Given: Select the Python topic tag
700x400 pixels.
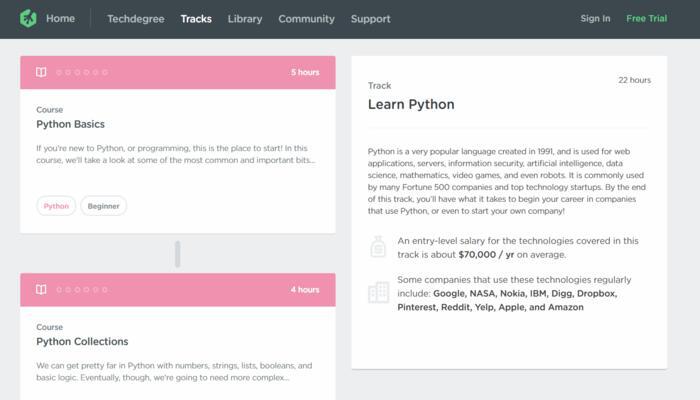Looking at the screenshot, I should tap(56, 206).
